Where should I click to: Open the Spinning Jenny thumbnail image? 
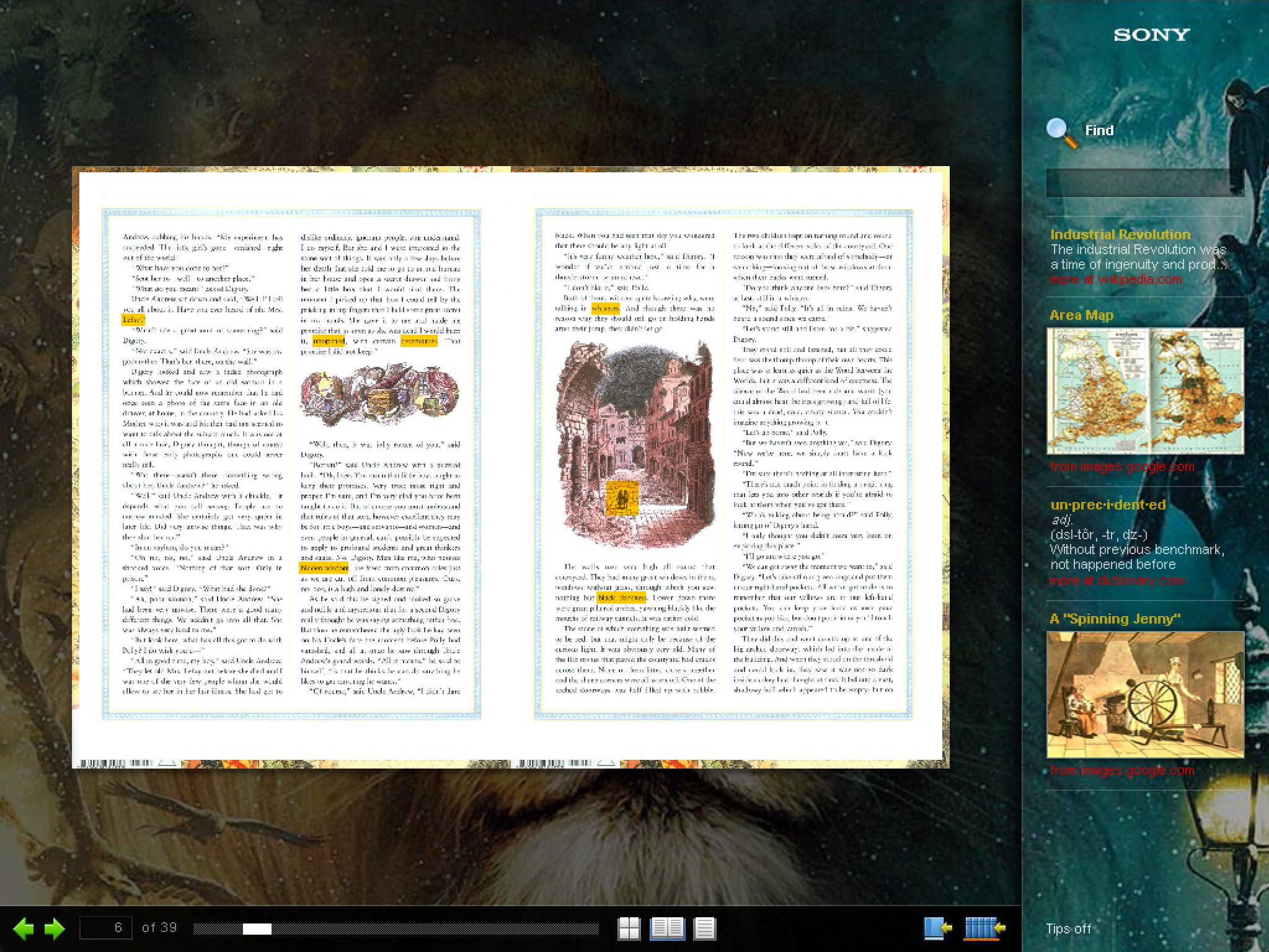(x=1144, y=694)
